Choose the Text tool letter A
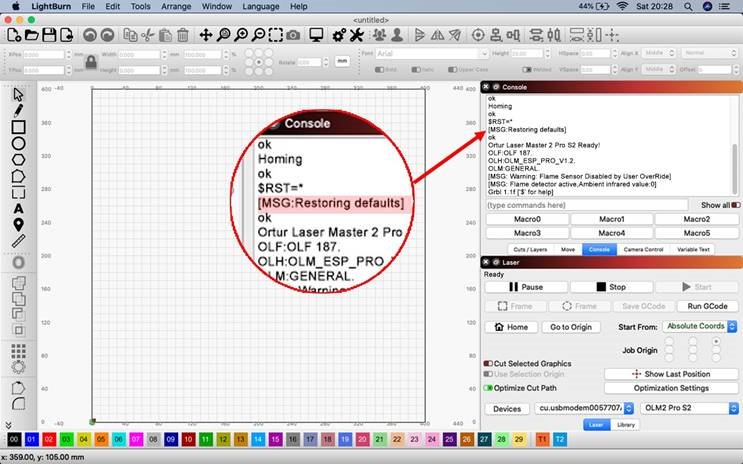743x464 pixels. pyautogui.click(x=18, y=209)
